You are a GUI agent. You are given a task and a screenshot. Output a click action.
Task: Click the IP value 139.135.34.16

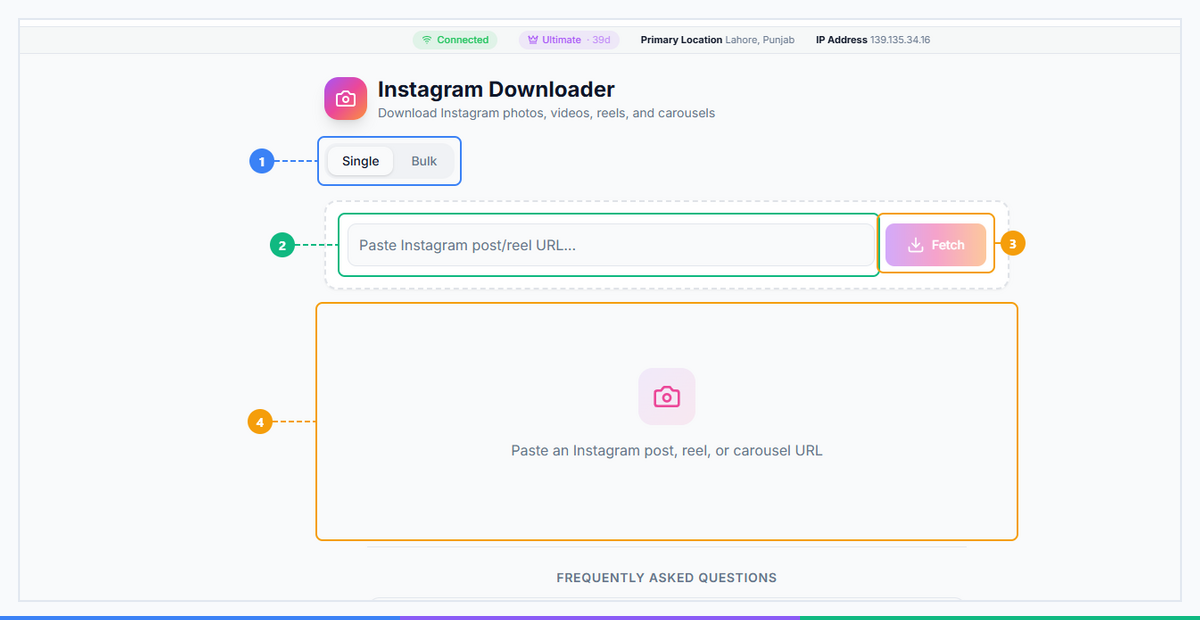tap(900, 40)
